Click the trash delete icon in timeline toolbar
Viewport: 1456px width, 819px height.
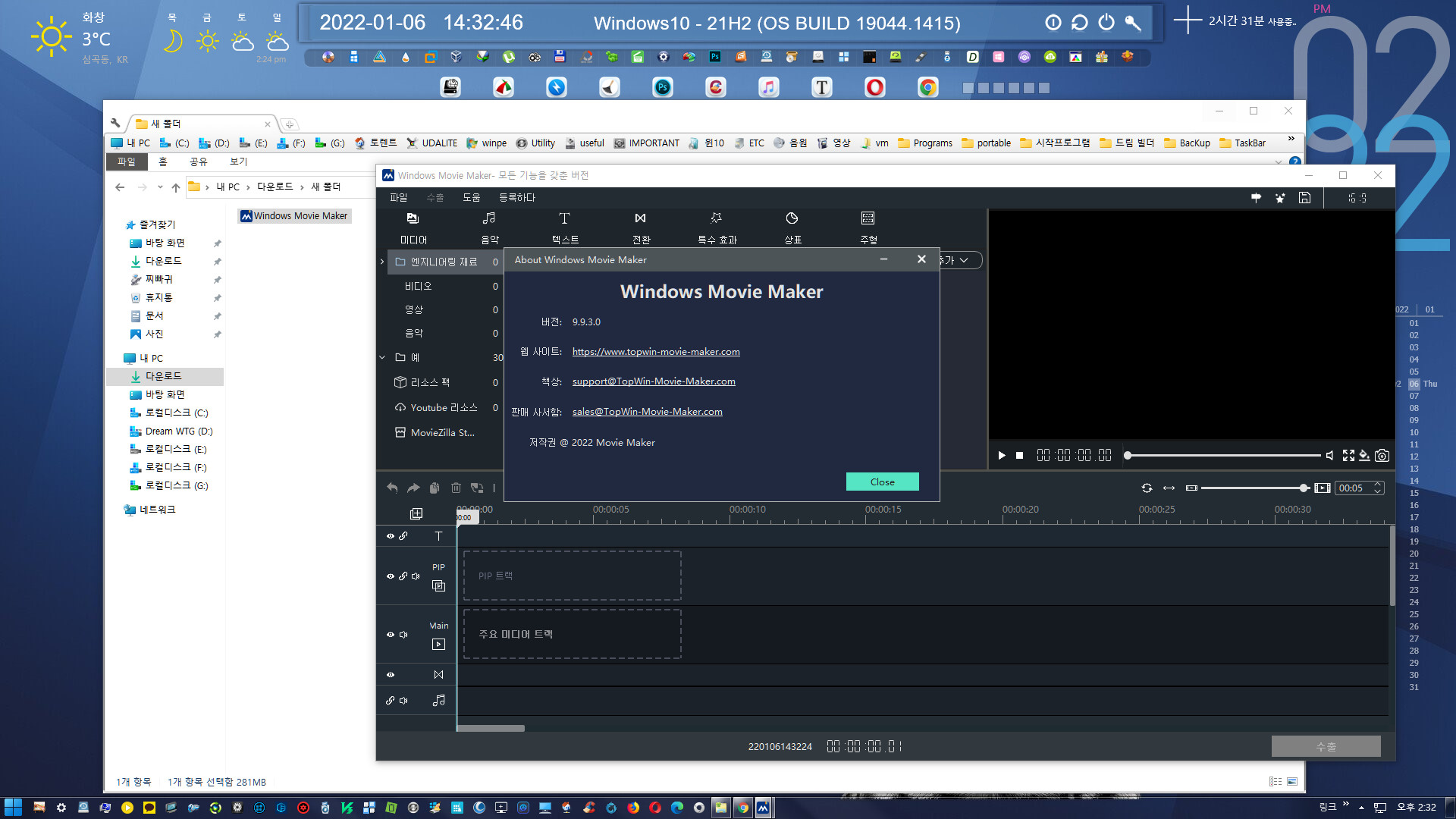pos(456,488)
